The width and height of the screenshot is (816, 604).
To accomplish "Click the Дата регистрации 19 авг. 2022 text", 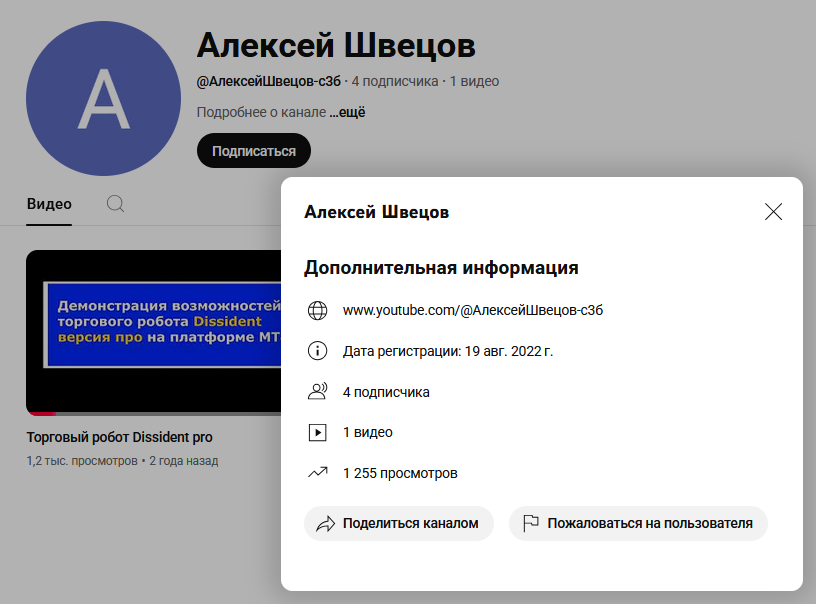I will tap(447, 351).
